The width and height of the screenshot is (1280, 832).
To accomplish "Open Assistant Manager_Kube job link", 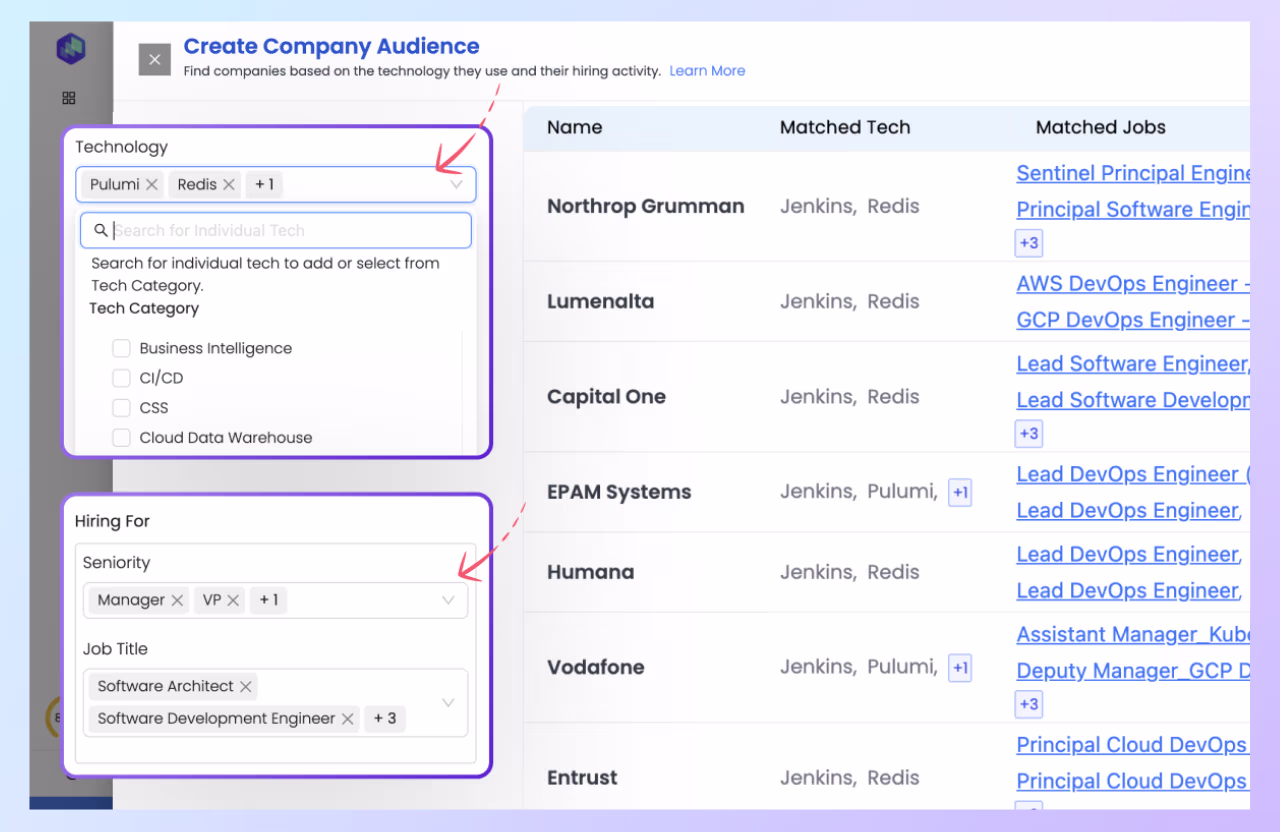I will (1133, 634).
